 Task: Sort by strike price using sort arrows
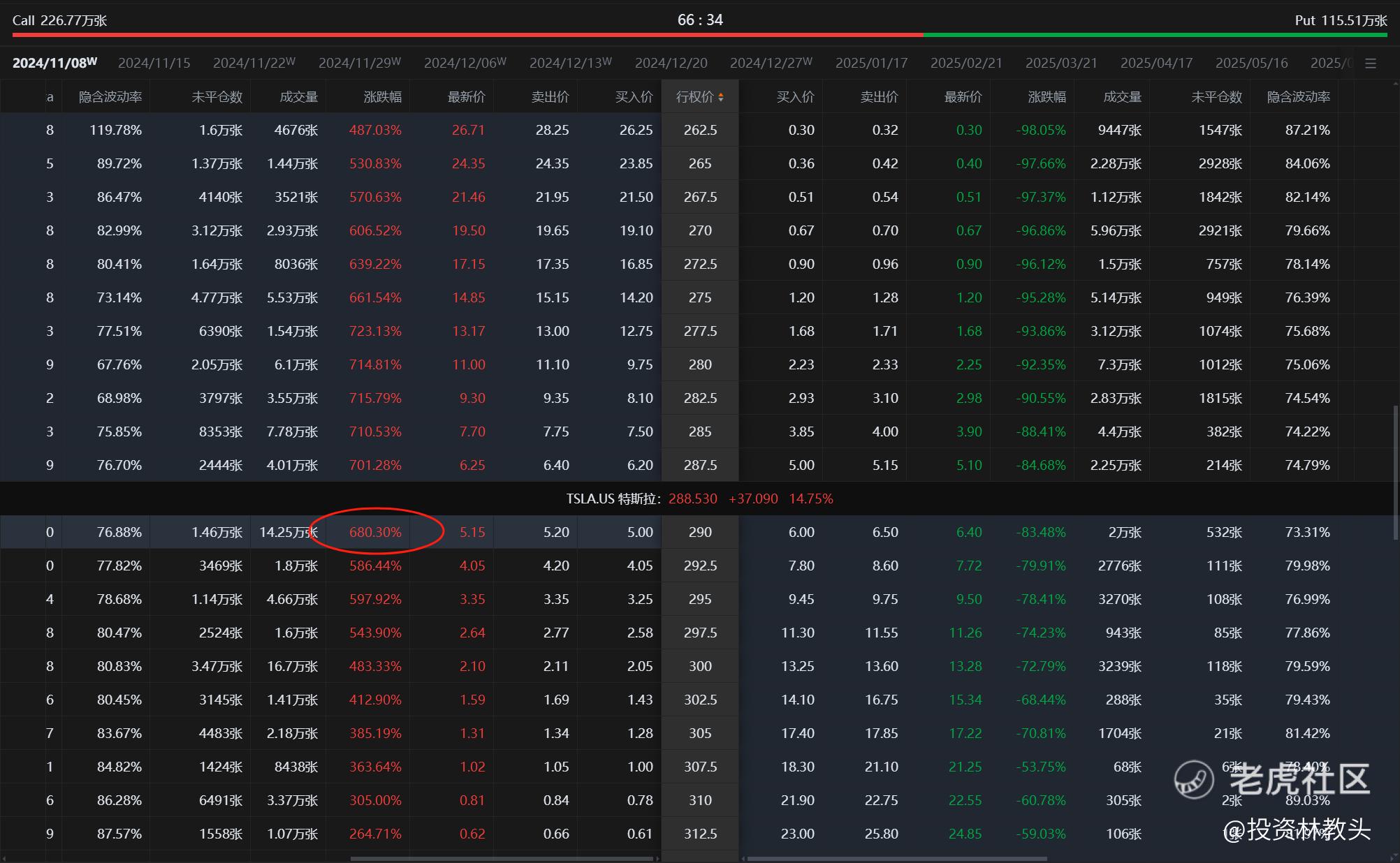(x=721, y=97)
